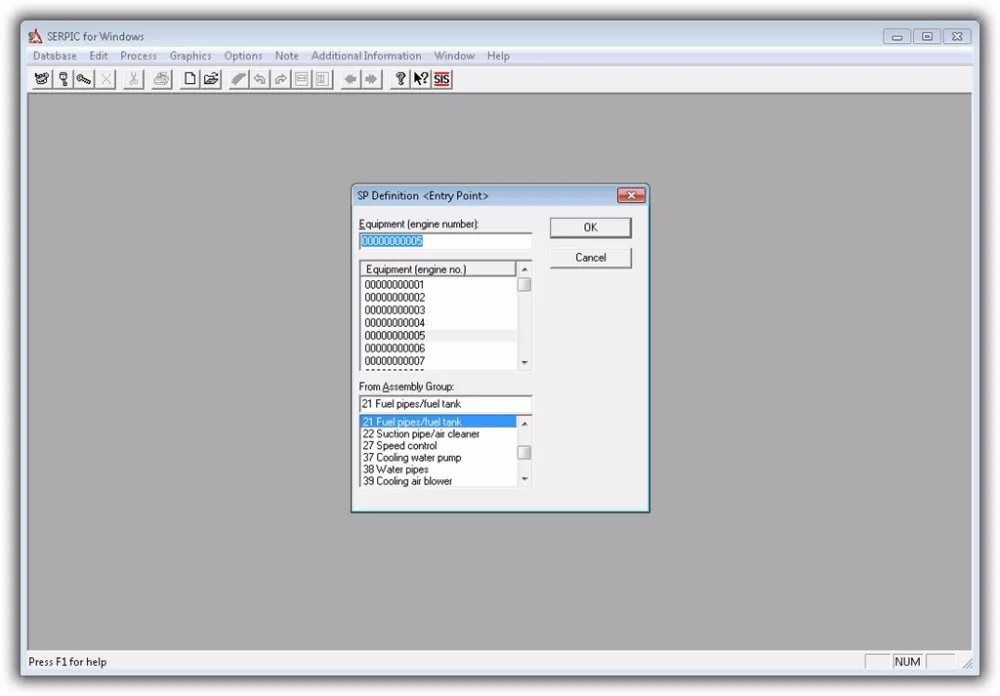Click the SERPIC application logo icon
1000x696 pixels.
coord(35,36)
